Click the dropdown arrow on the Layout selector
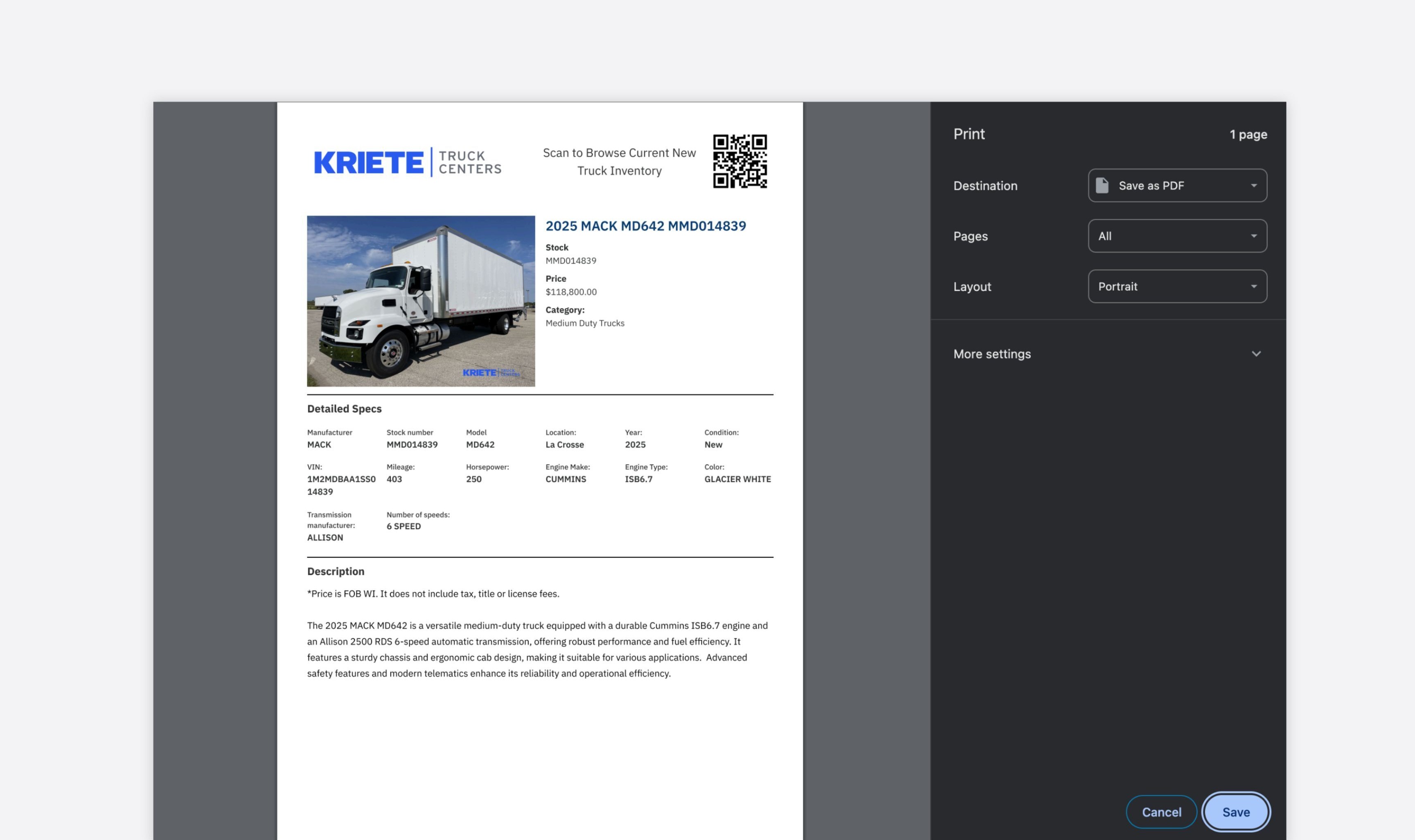 pyautogui.click(x=1254, y=286)
